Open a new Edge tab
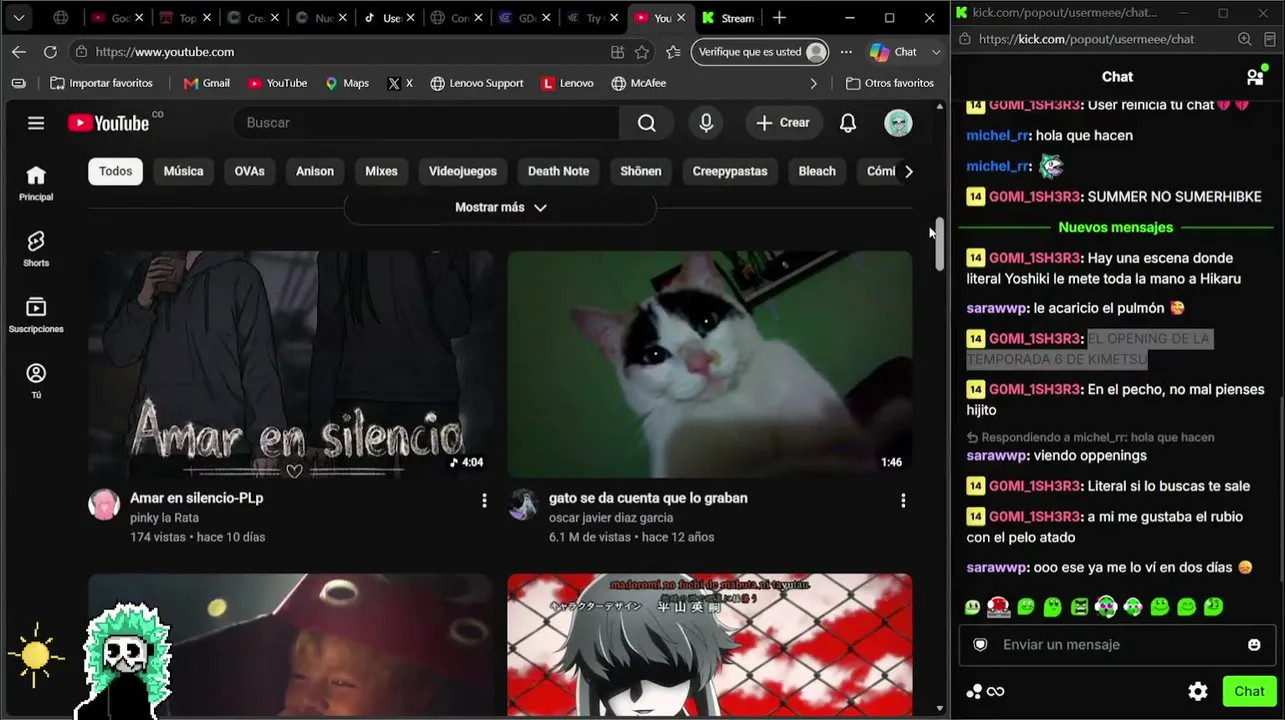1285x720 pixels. click(x=779, y=18)
